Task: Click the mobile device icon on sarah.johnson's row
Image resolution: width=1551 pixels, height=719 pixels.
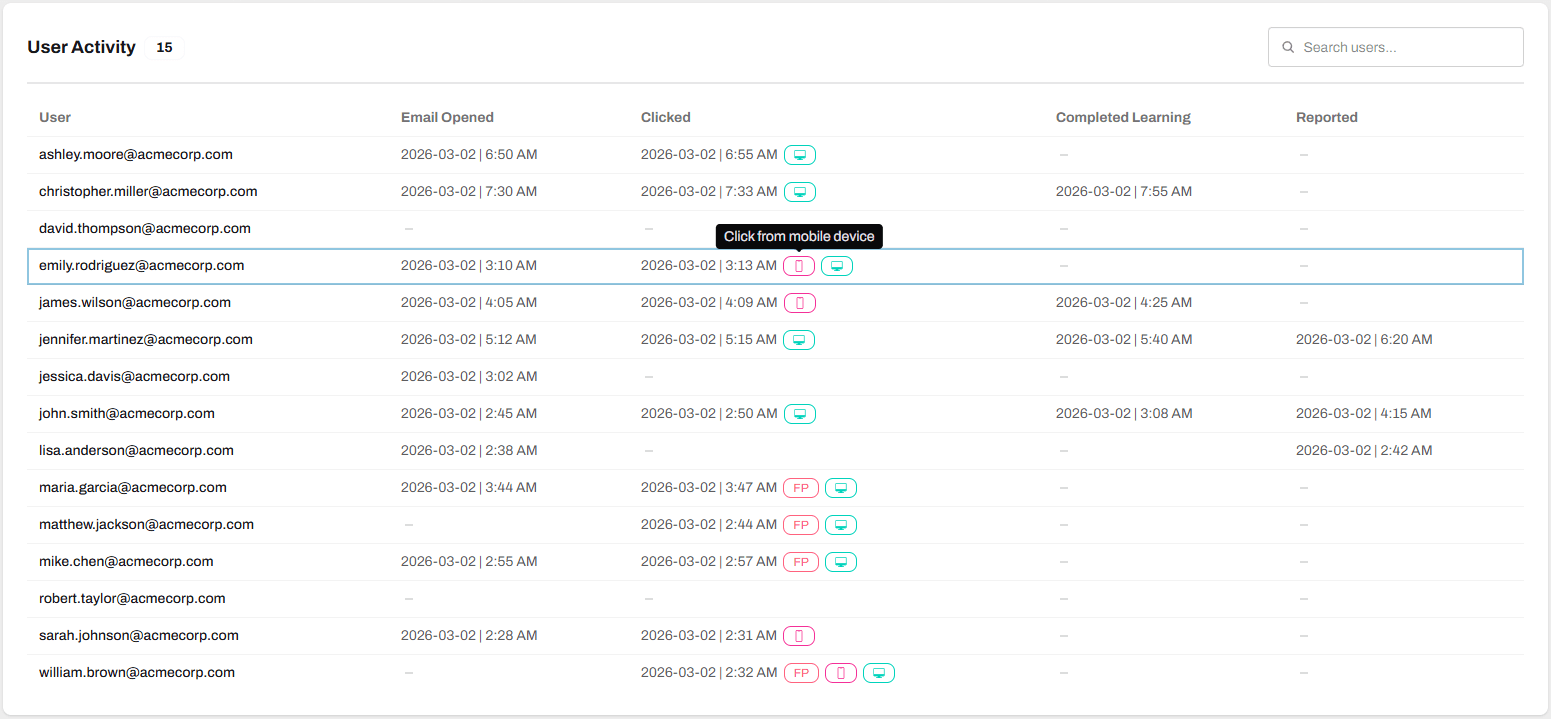Action: click(x=799, y=635)
